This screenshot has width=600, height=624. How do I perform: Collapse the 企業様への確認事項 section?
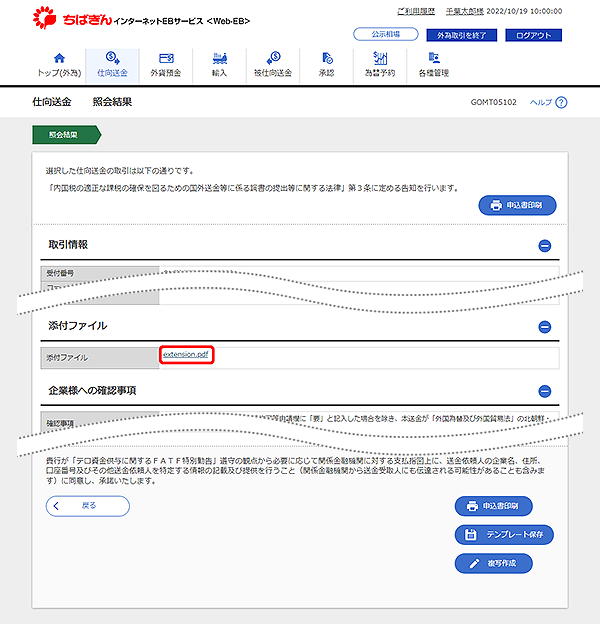pos(545,392)
